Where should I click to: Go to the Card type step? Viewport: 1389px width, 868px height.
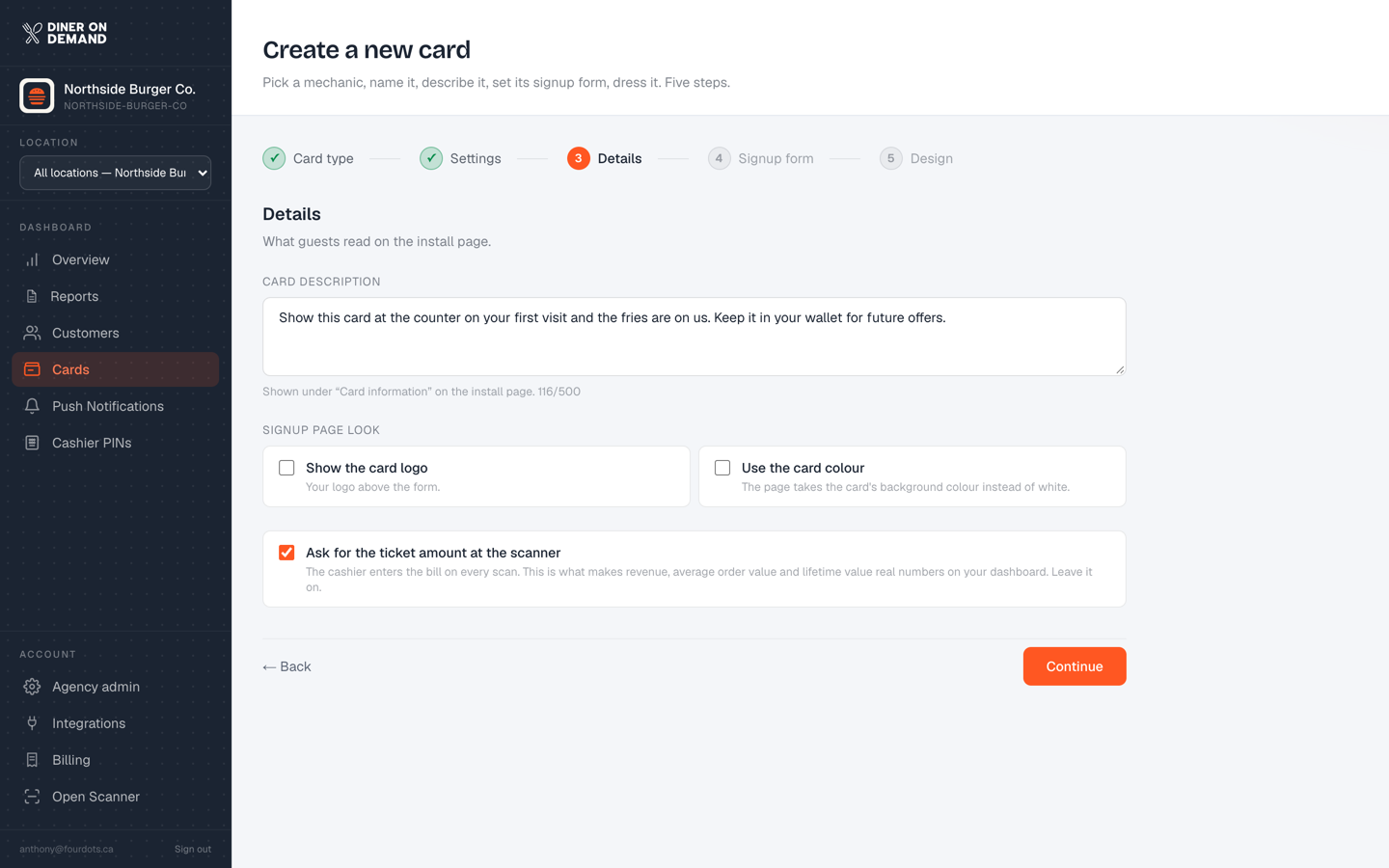[309, 158]
